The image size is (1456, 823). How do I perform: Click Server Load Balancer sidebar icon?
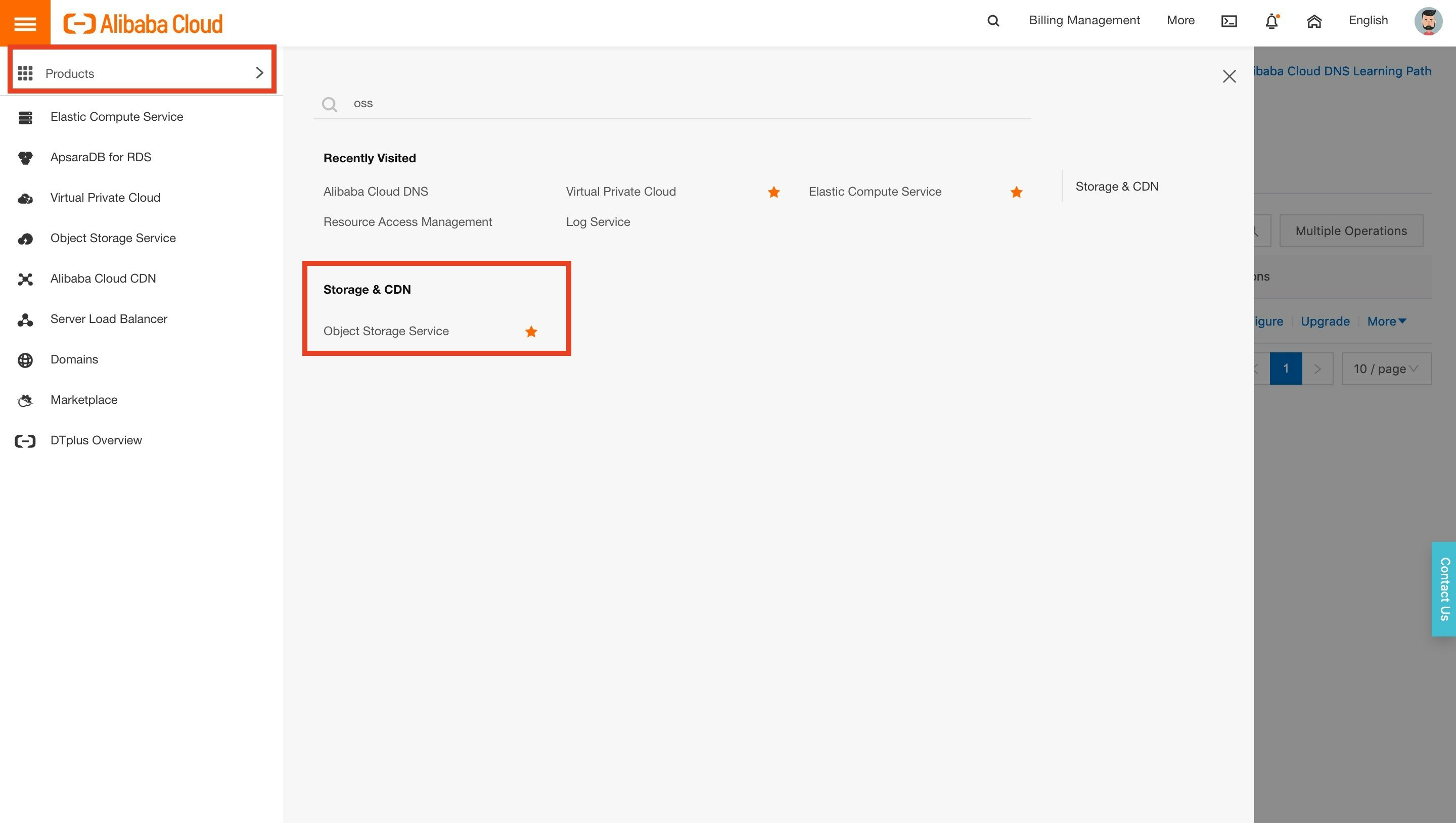[25, 320]
